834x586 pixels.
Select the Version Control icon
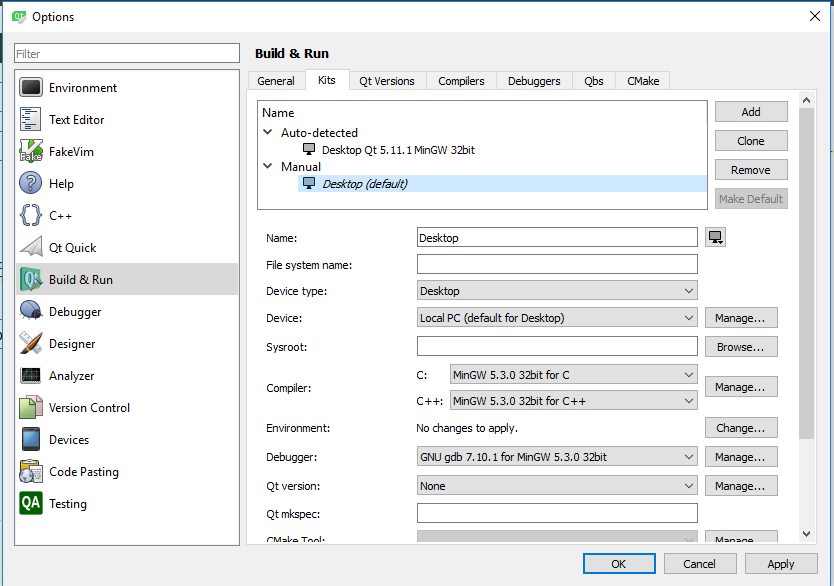point(31,407)
